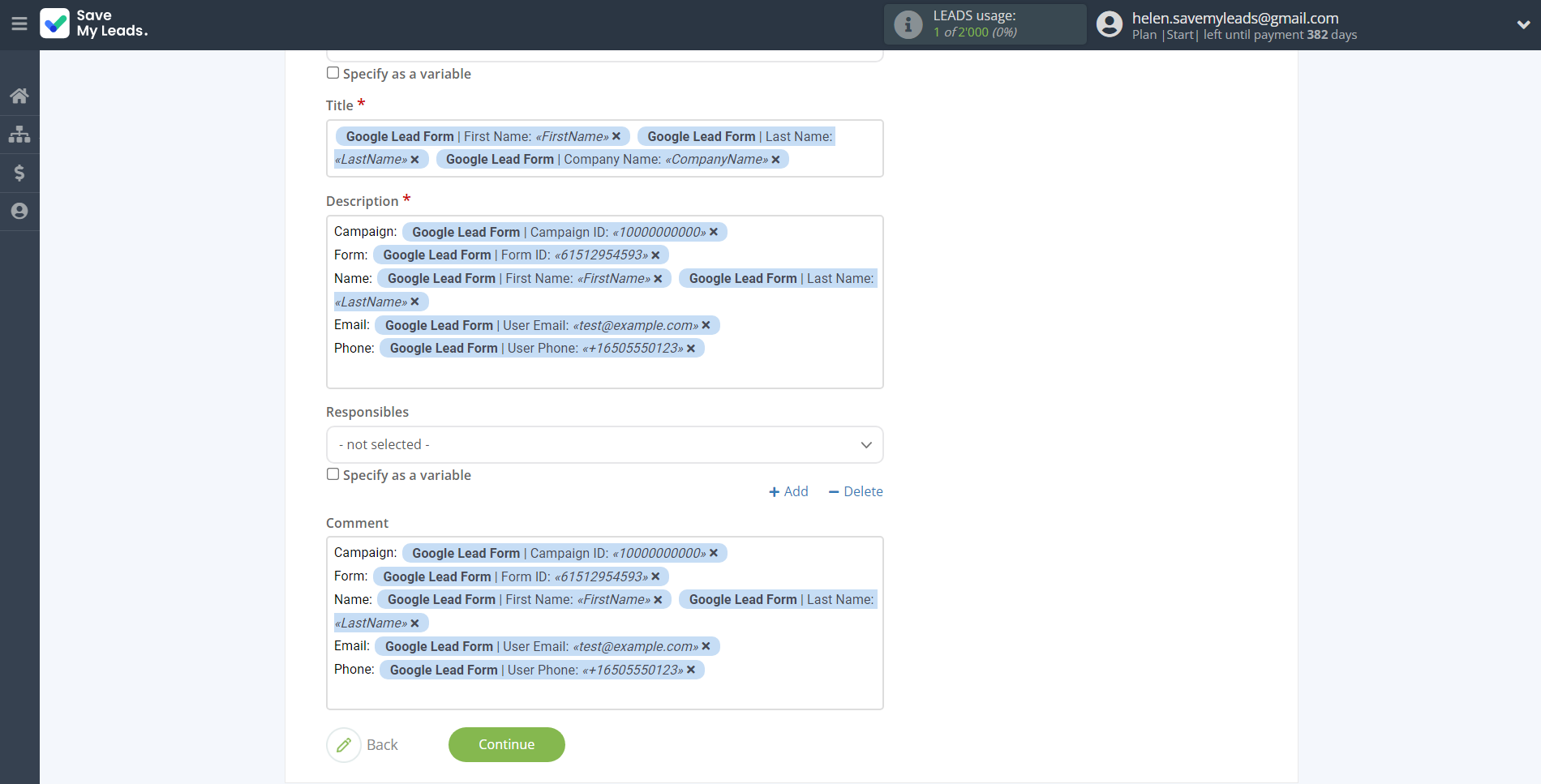
Task: Expand the account dropdown chevron
Action: pos(1523,24)
